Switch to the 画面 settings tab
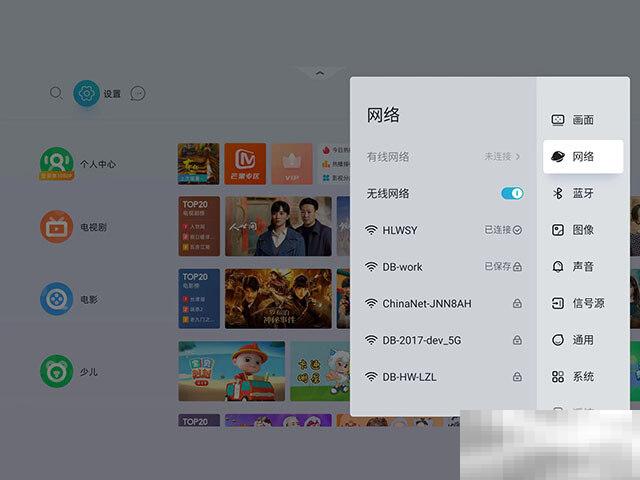640x480 pixels. point(583,120)
